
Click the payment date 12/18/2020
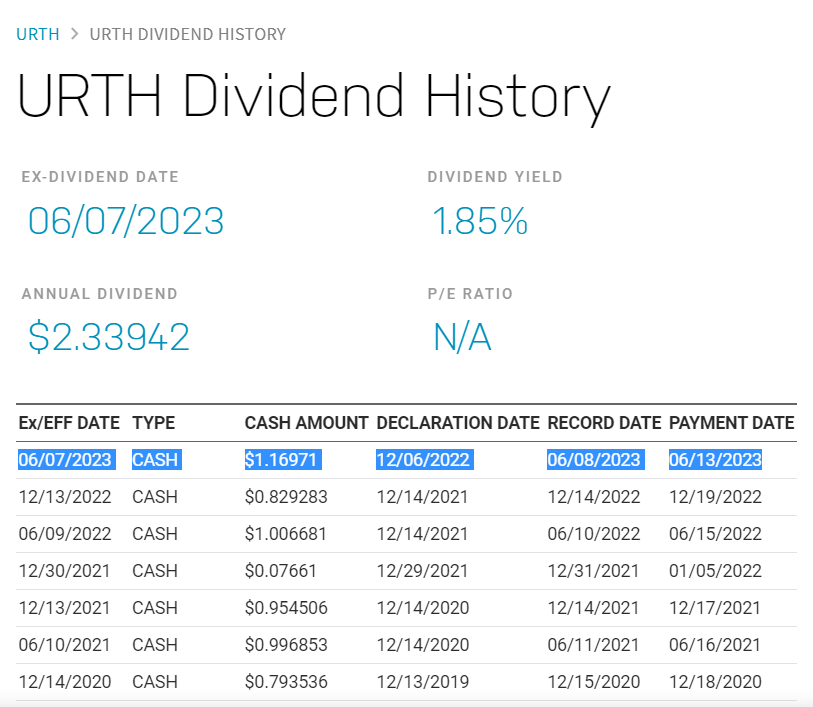pos(715,682)
